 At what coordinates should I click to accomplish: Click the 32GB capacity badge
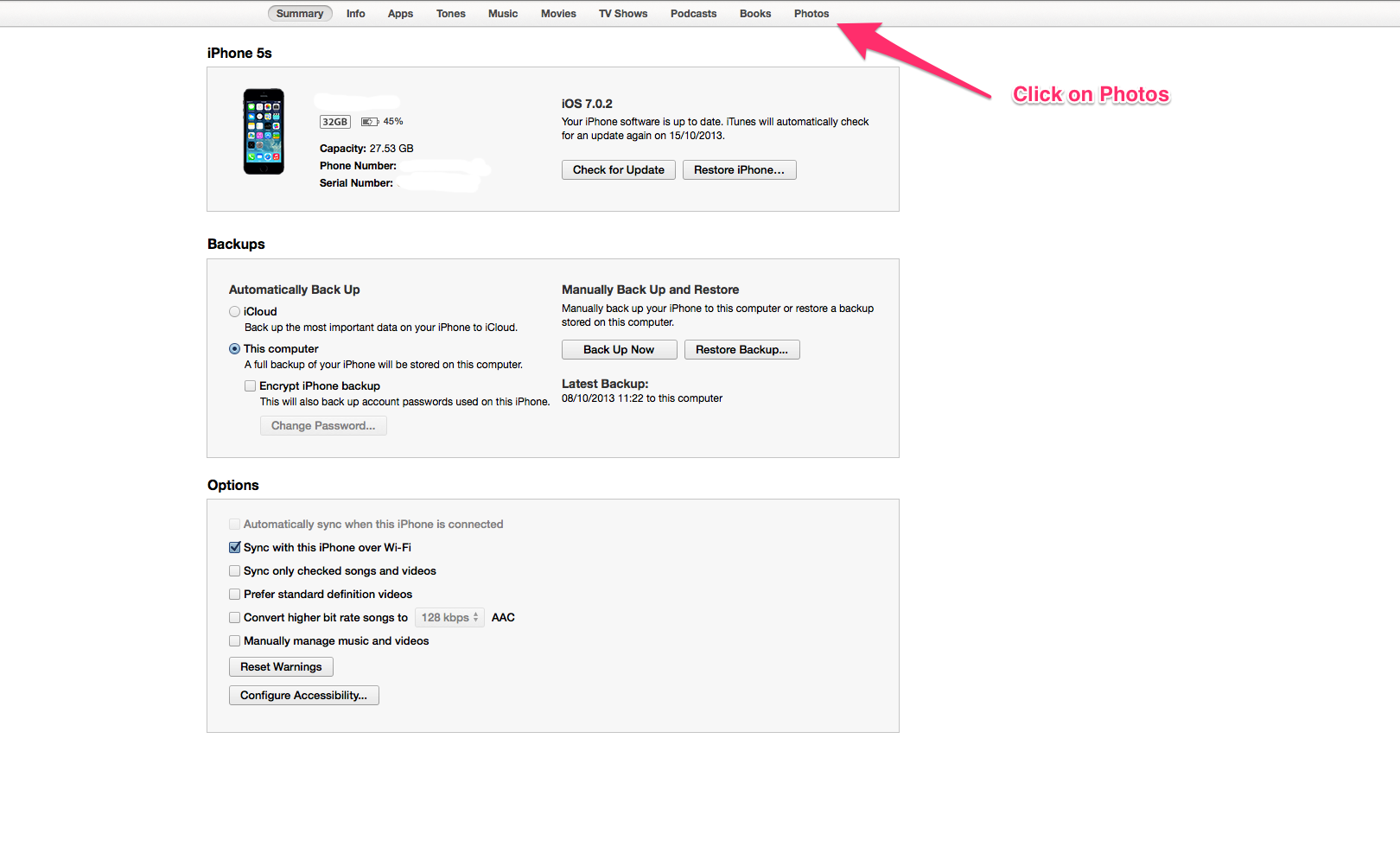[x=335, y=122]
